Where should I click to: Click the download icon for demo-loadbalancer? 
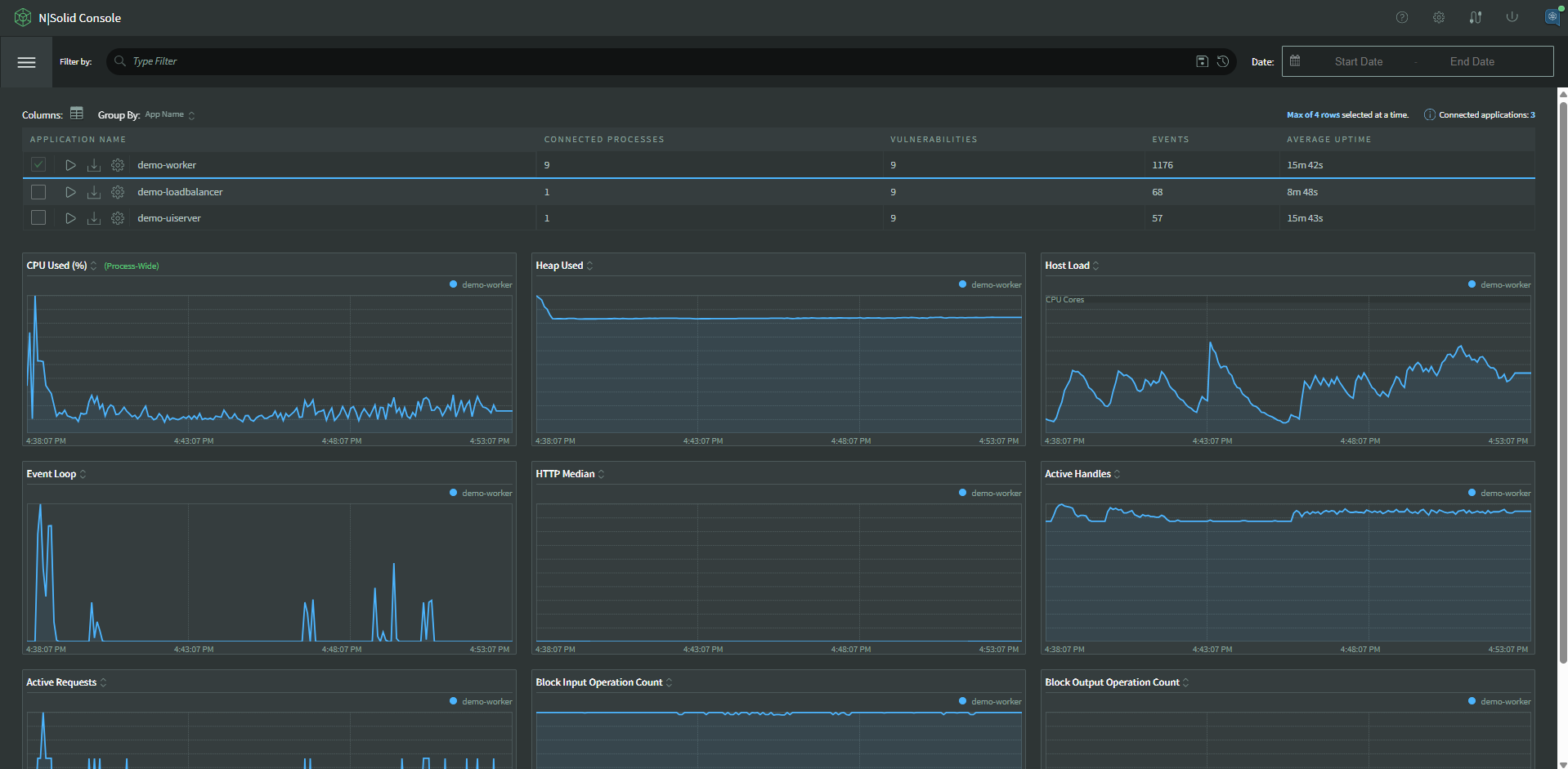coord(94,192)
